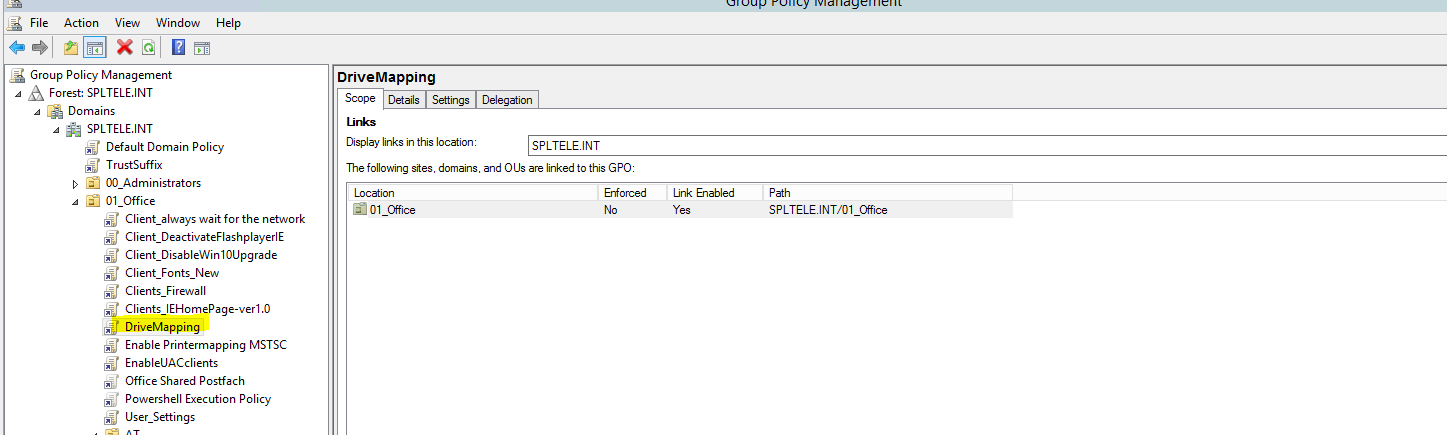1447x435 pixels.
Task: Click the SPLTELE.INT domain icon in tree
Action: [75, 129]
